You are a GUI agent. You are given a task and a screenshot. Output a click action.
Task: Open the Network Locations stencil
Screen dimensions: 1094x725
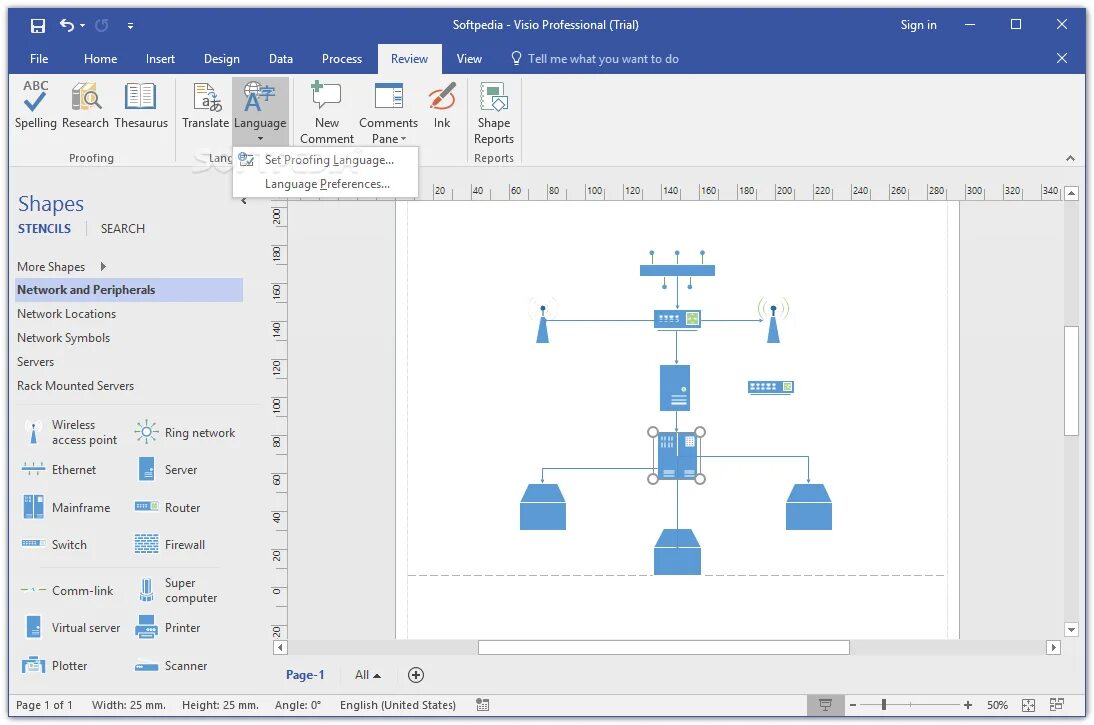pyautogui.click(x=66, y=314)
